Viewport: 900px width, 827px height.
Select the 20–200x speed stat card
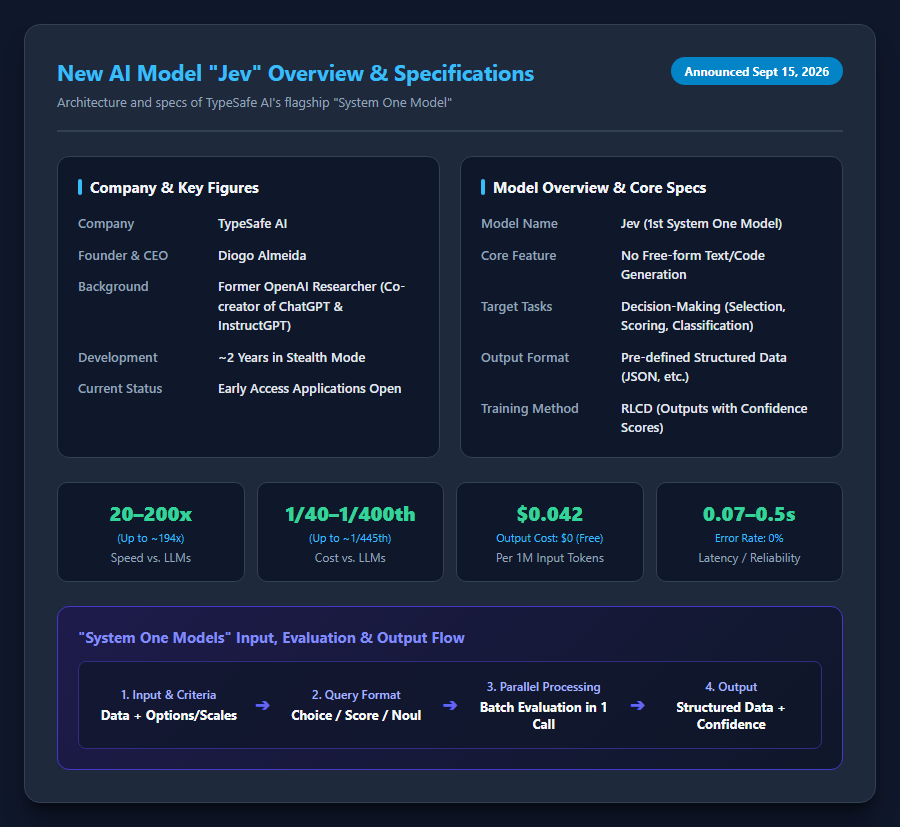(151, 532)
